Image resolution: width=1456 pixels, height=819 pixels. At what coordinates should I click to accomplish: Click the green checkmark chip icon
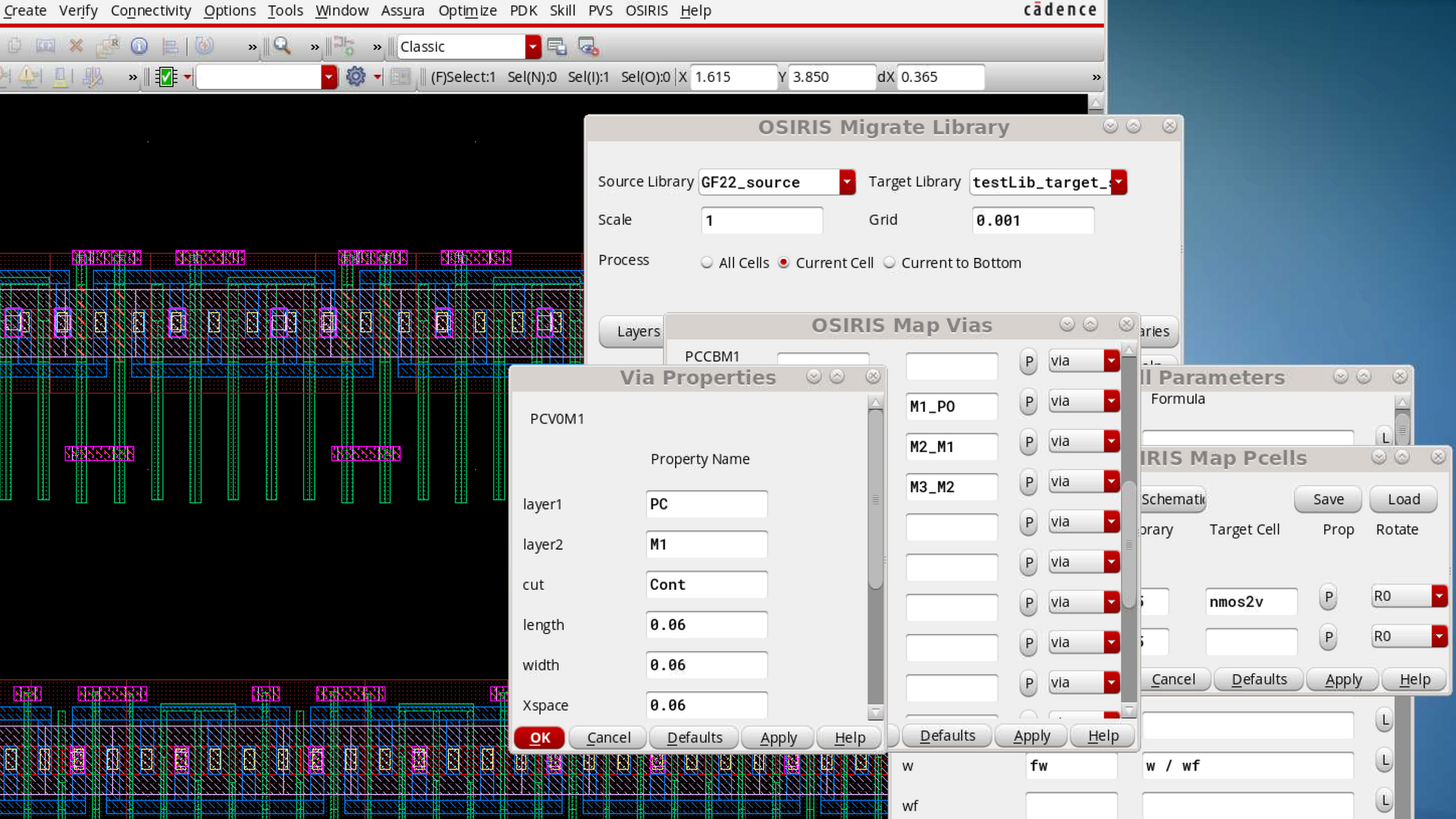[166, 77]
